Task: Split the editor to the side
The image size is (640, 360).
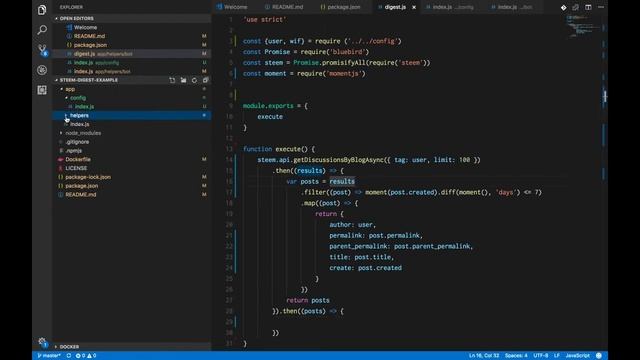Action: coord(588,7)
